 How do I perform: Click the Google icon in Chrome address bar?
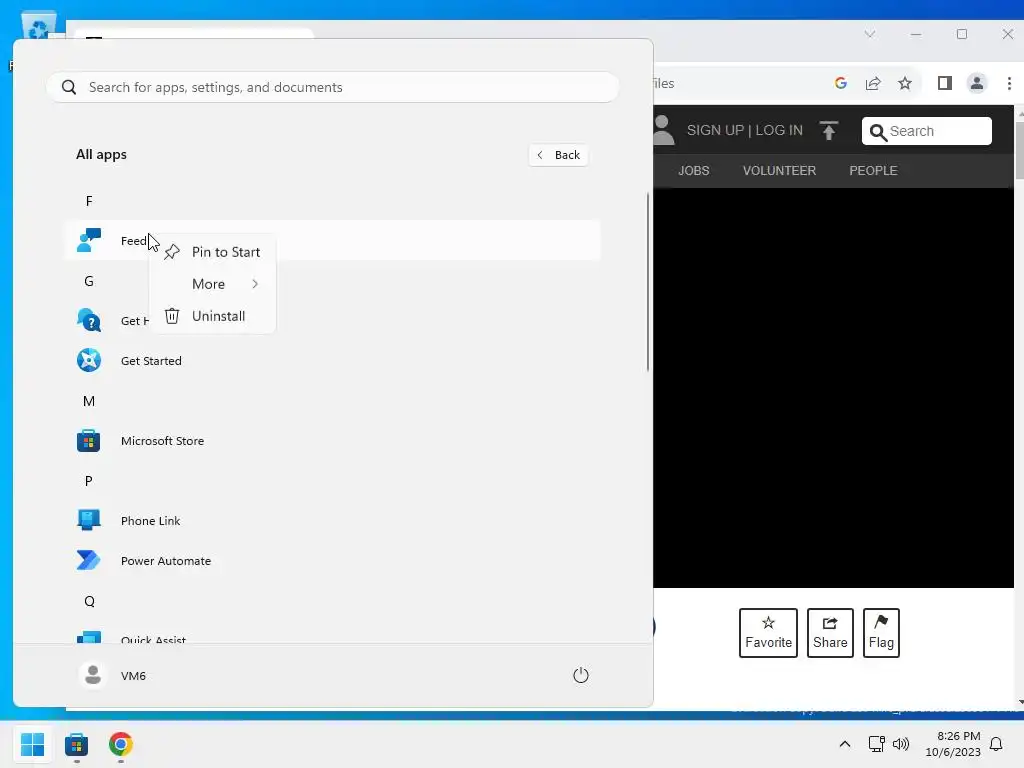[840, 83]
